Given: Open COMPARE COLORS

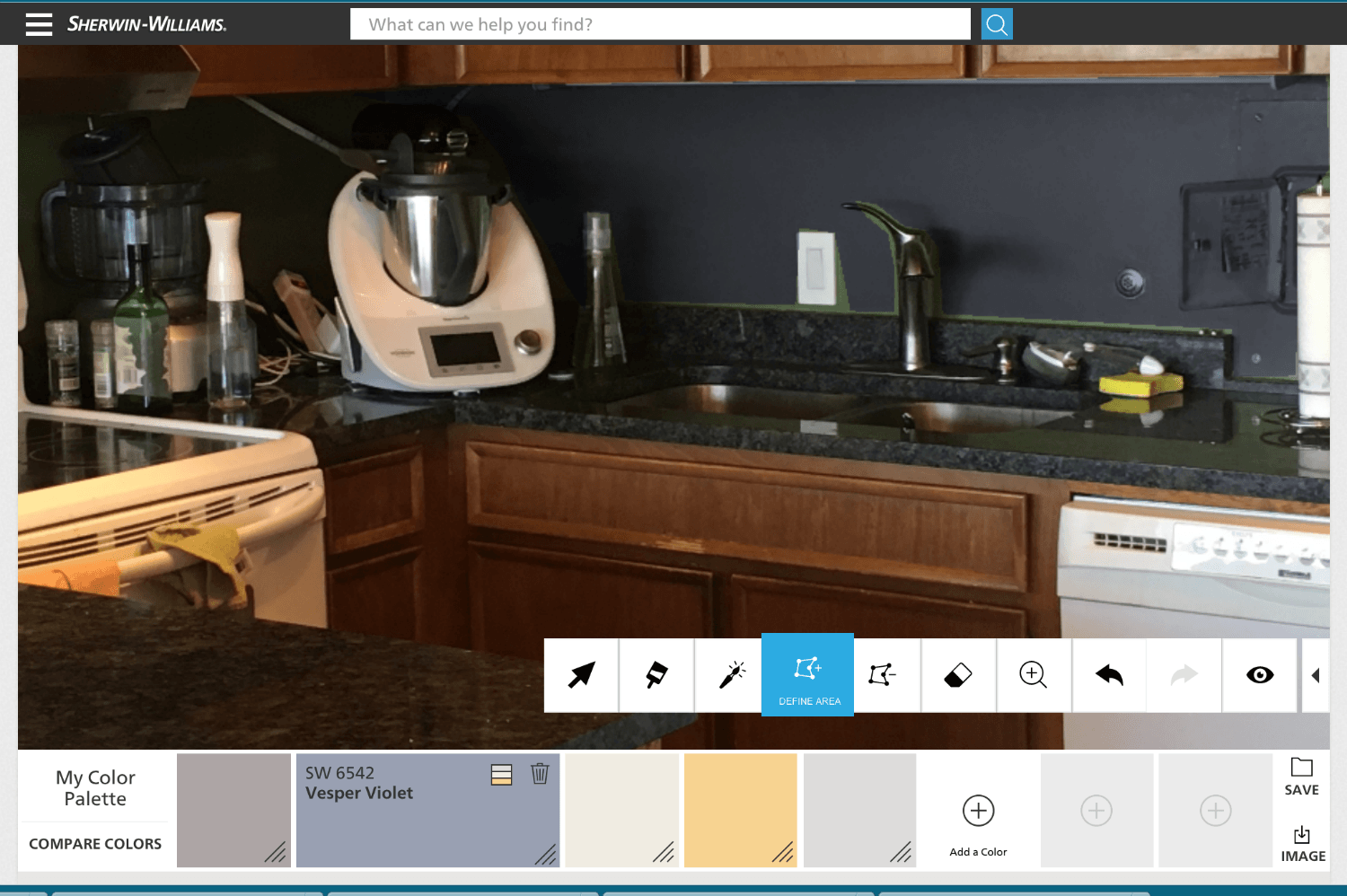Looking at the screenshot, I should click(x=95, y=844).
